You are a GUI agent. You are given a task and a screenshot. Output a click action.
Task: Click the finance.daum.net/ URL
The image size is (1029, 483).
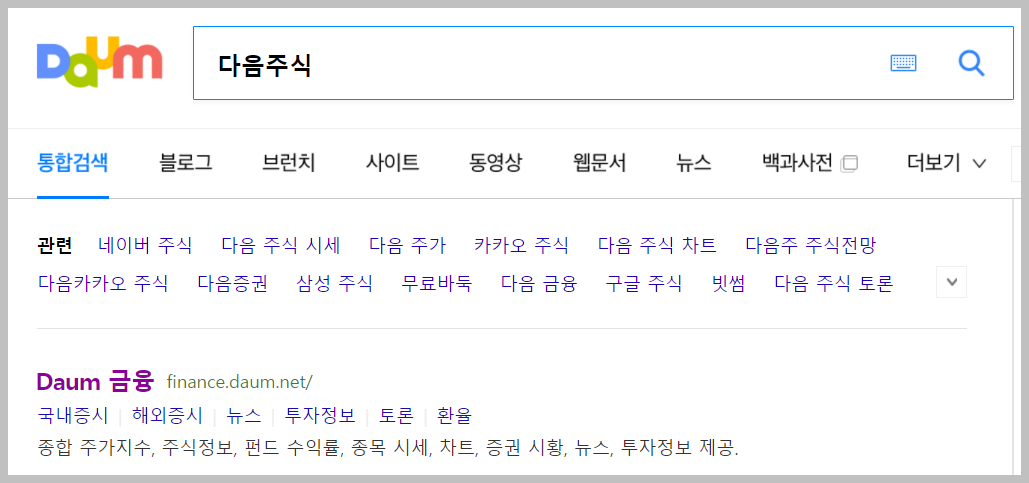point(240,381)
